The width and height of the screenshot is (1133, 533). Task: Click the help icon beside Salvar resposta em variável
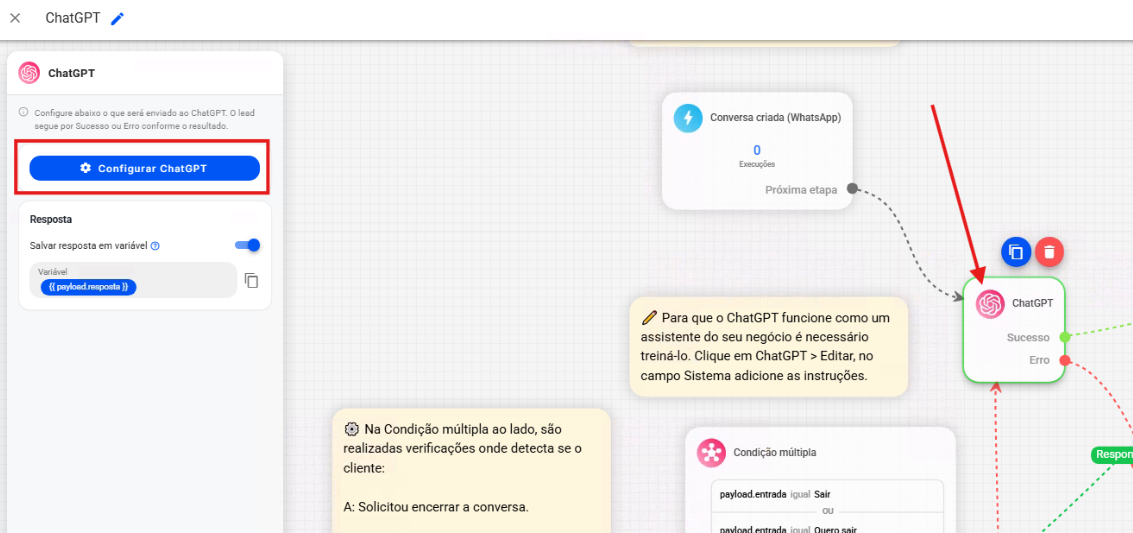[155, 246]
